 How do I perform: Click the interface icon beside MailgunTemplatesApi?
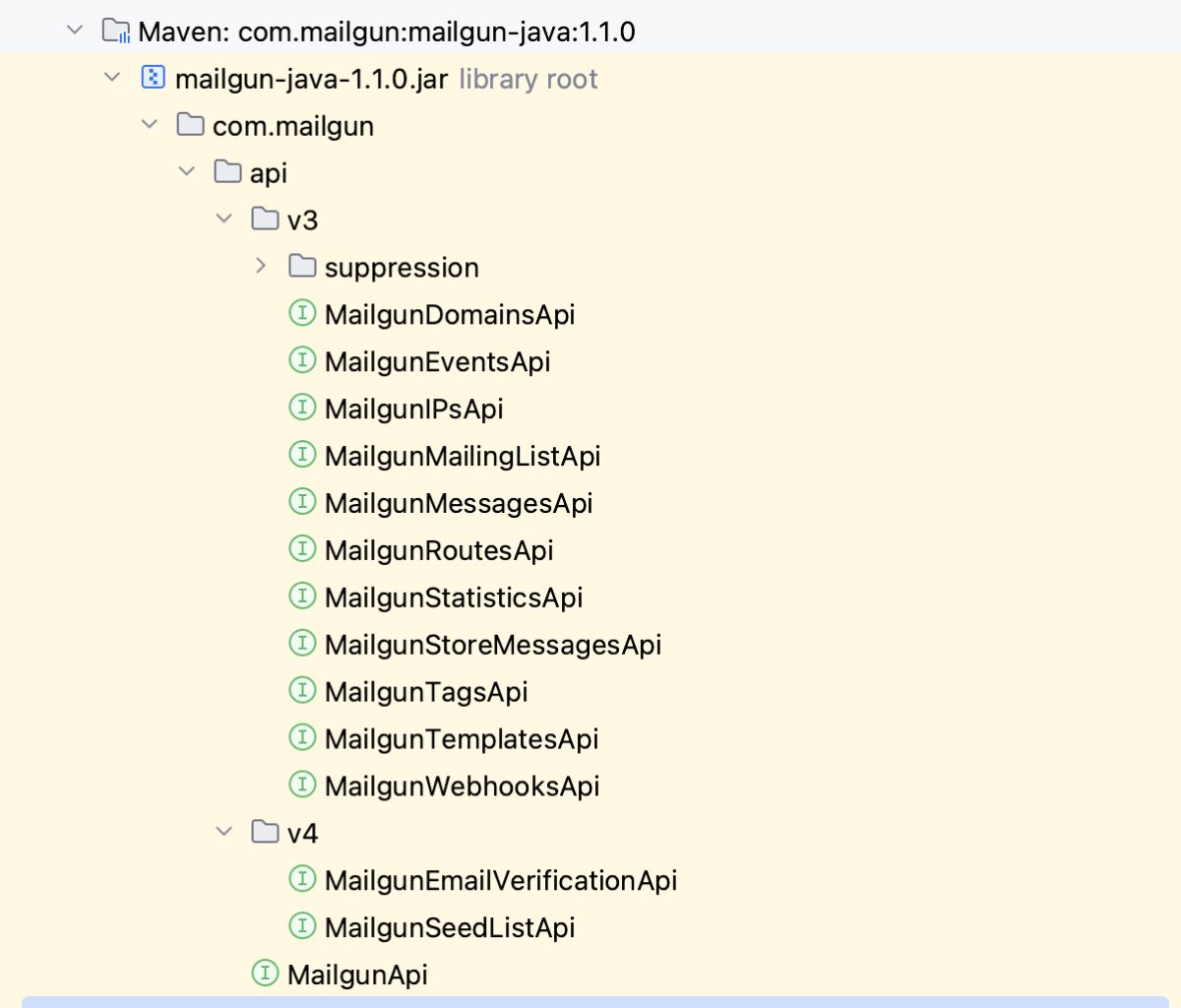[x=302, y=737]
